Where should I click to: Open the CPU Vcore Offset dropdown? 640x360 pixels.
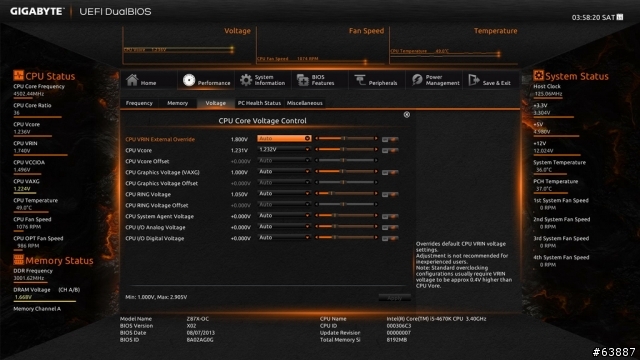(284, 160)
